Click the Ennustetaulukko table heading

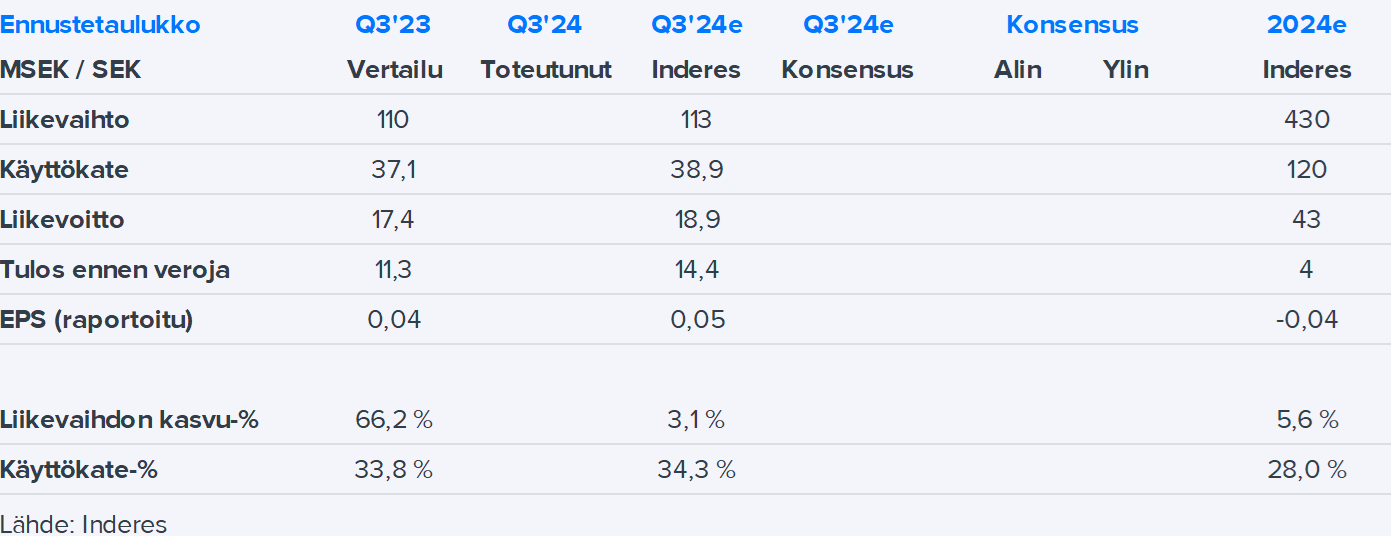[x=100, y=25]
